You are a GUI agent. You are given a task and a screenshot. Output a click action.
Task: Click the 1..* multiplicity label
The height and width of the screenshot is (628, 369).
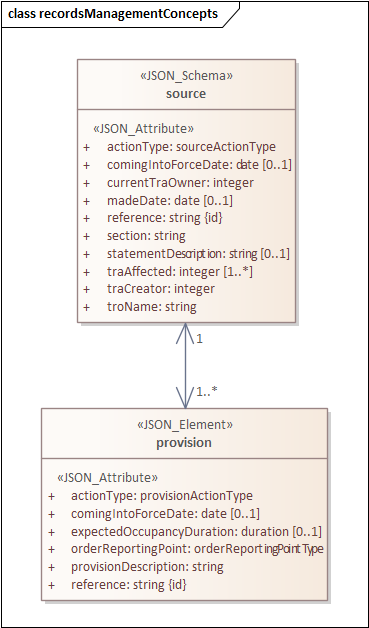(x=207, y=392)
